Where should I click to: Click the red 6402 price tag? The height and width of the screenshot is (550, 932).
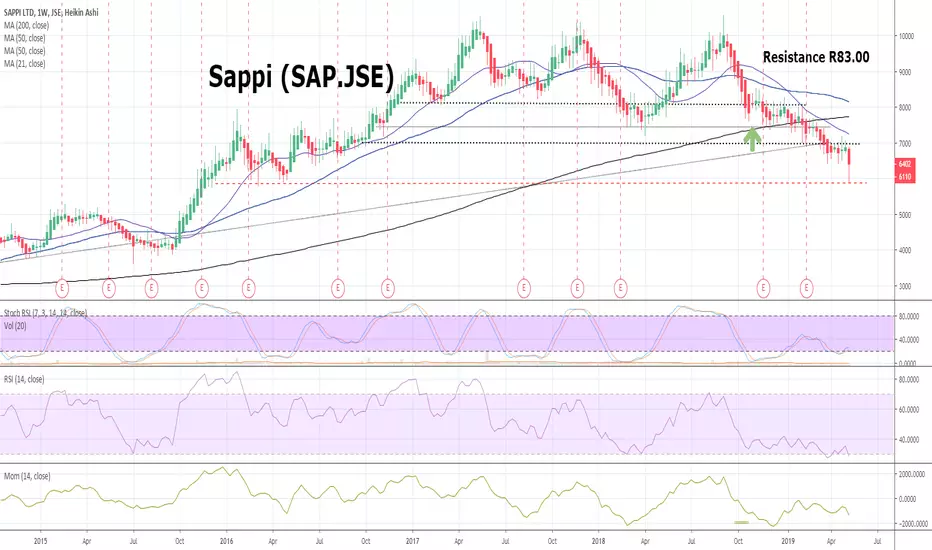pyautogui.click(x=905, y=164)
